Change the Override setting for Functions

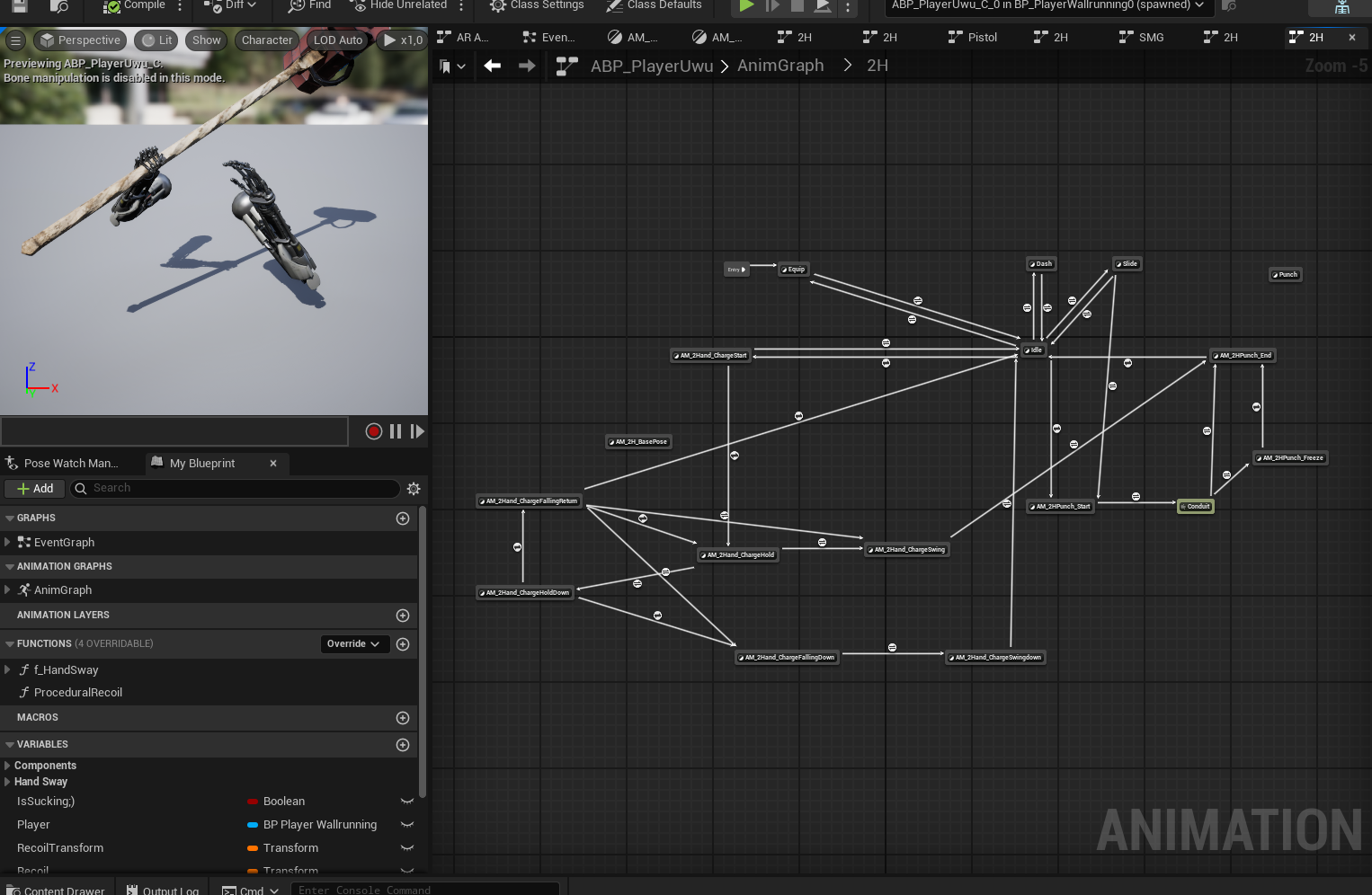(354, 643)
